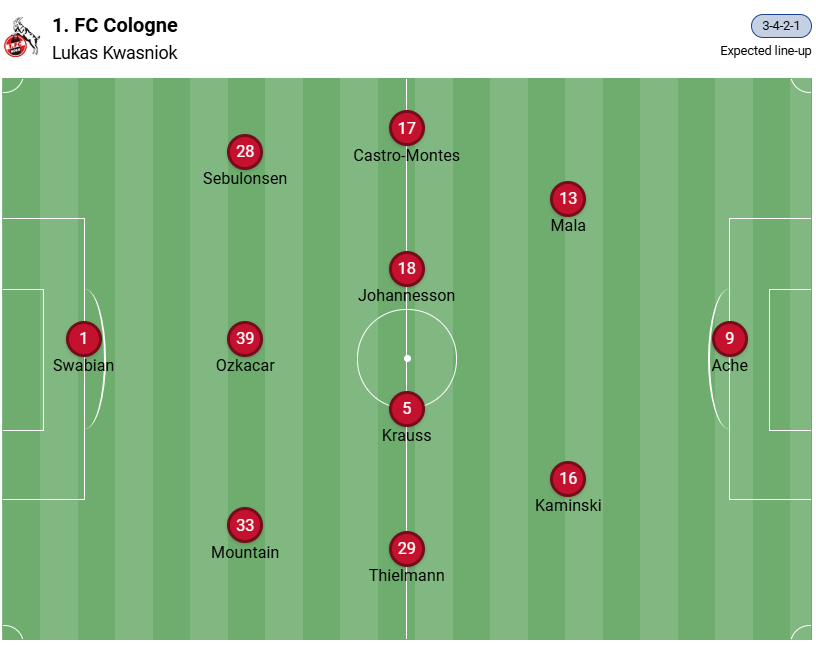
Task: Select number 17 Castro-Montes badge
Action: click(407, 128)
